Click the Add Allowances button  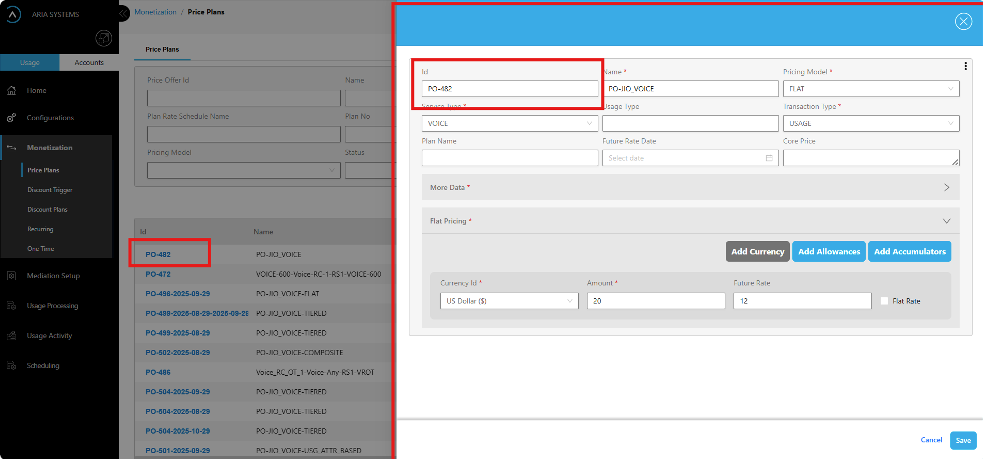tap(828, 252)
